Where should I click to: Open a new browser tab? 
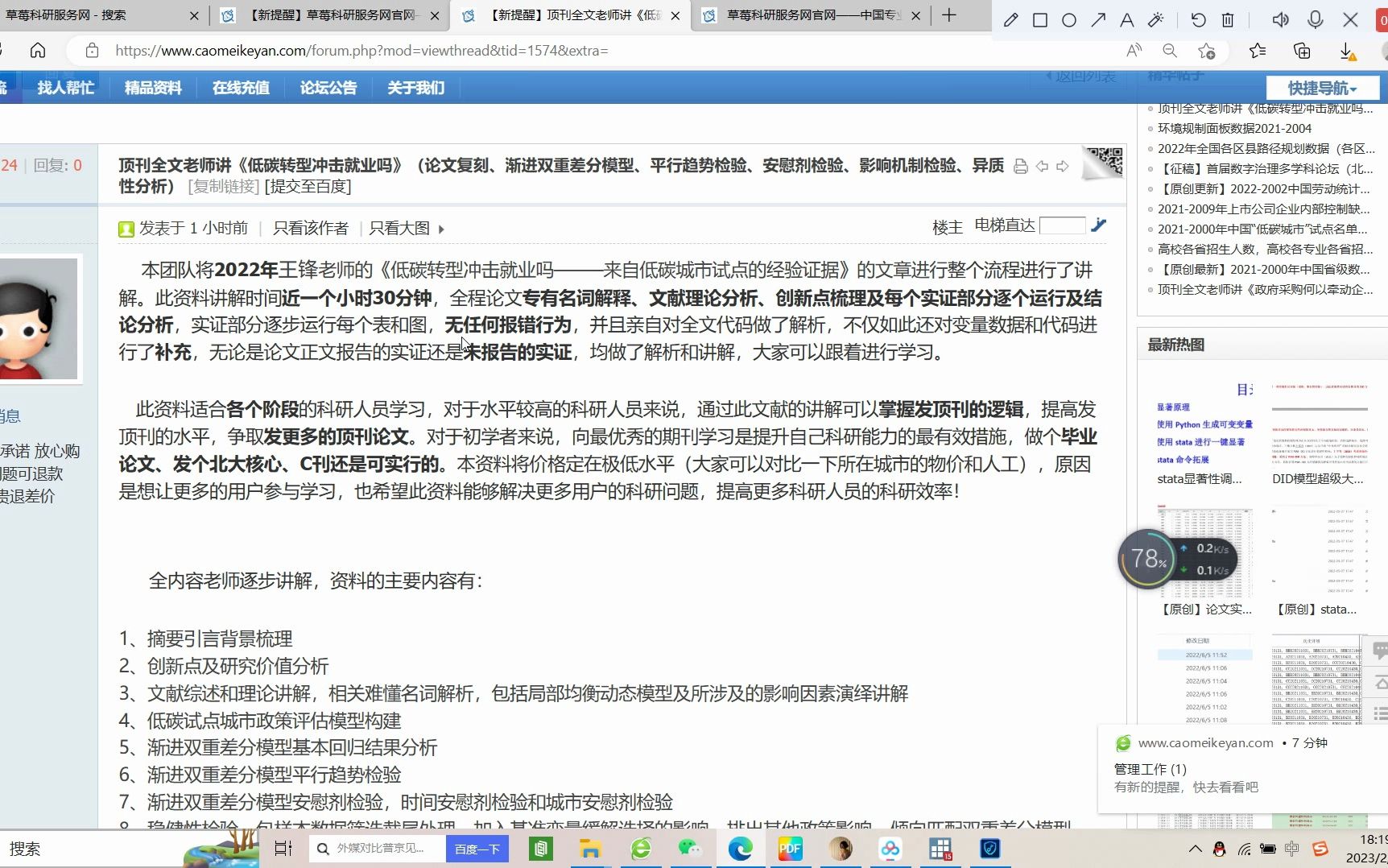click(x=949, y=15)
